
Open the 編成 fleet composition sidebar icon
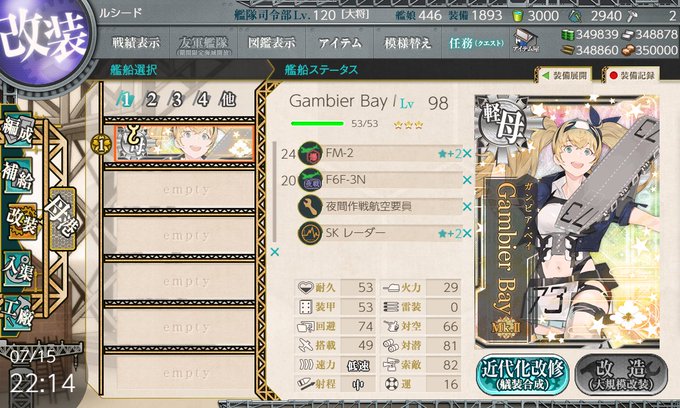tap(18, 129)
